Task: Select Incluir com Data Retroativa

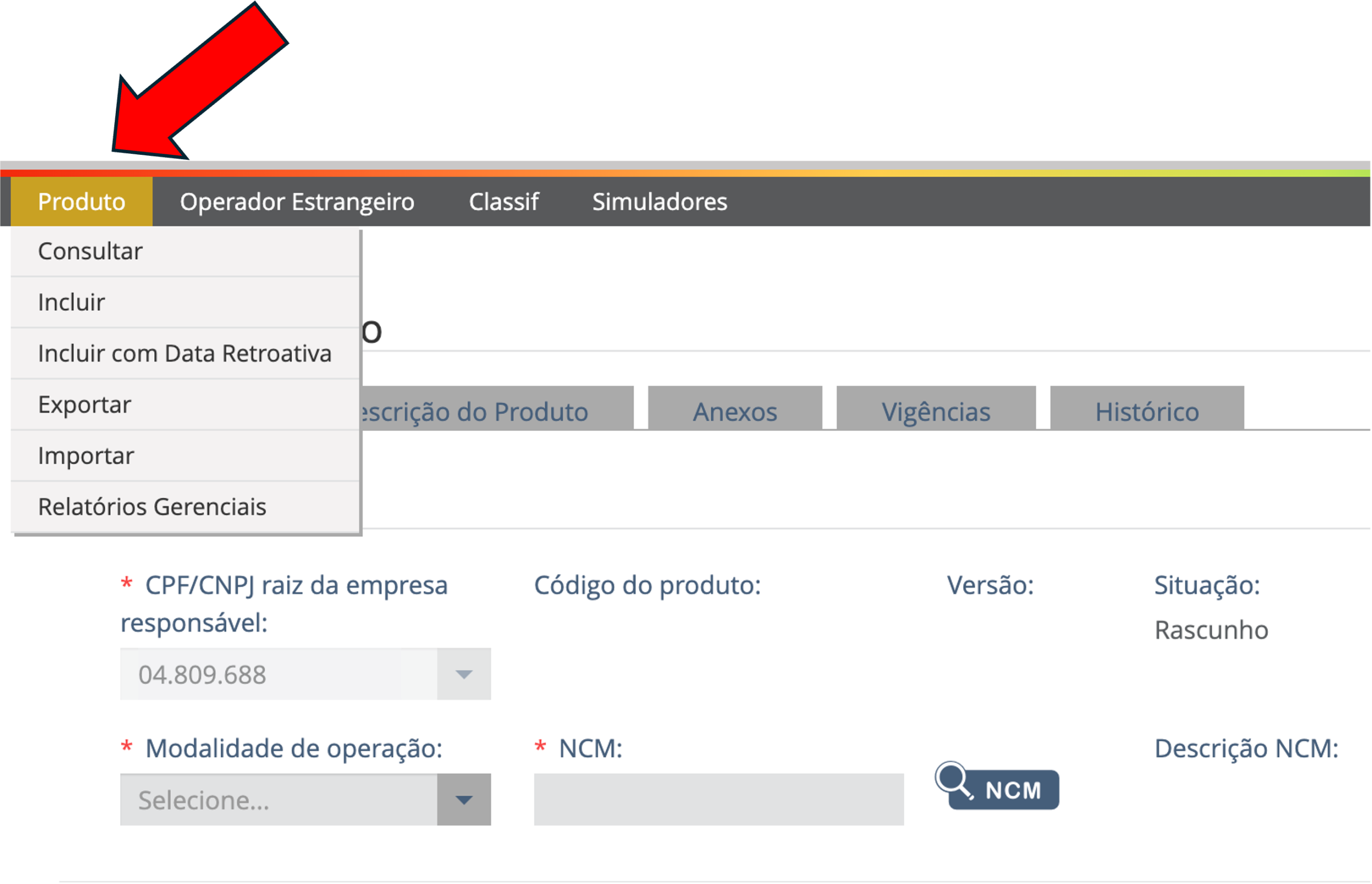Action: click(x=184, y=354)
